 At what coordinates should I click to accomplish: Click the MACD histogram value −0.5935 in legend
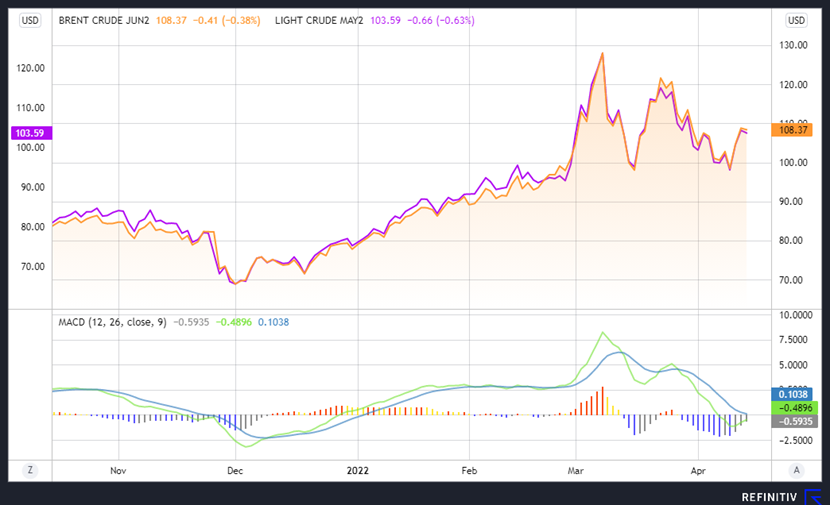point(191,322)
